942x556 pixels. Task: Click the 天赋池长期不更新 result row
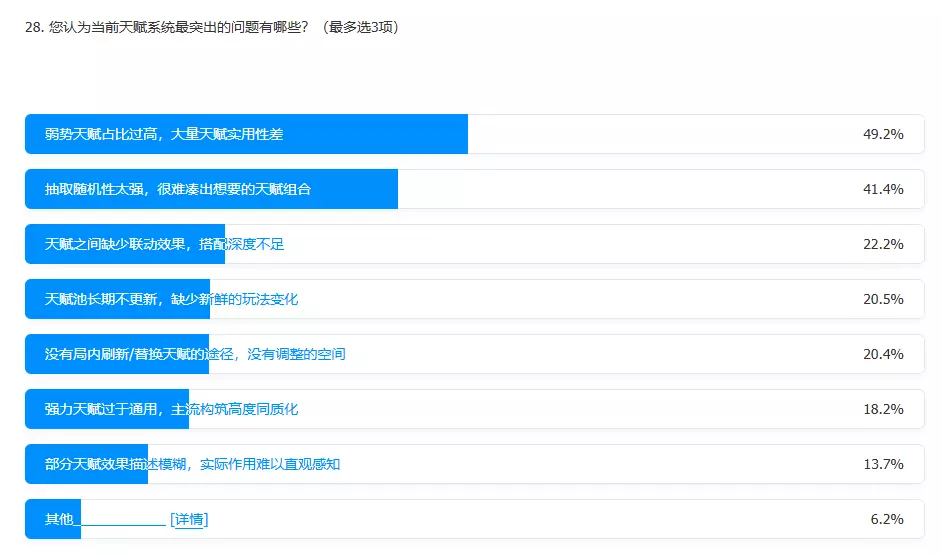(x=474, y=299)
